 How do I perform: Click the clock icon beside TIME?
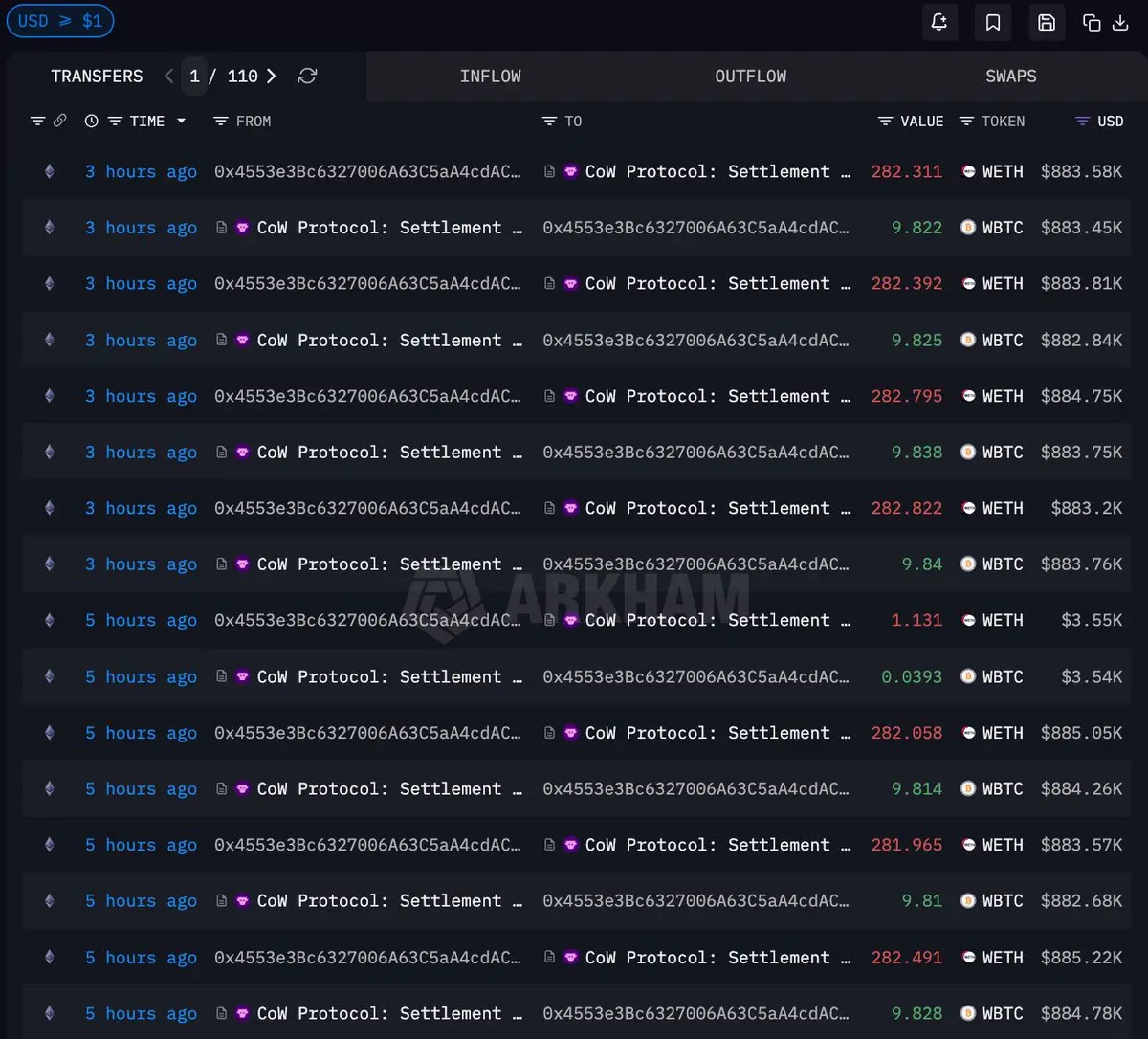(92, 121)
